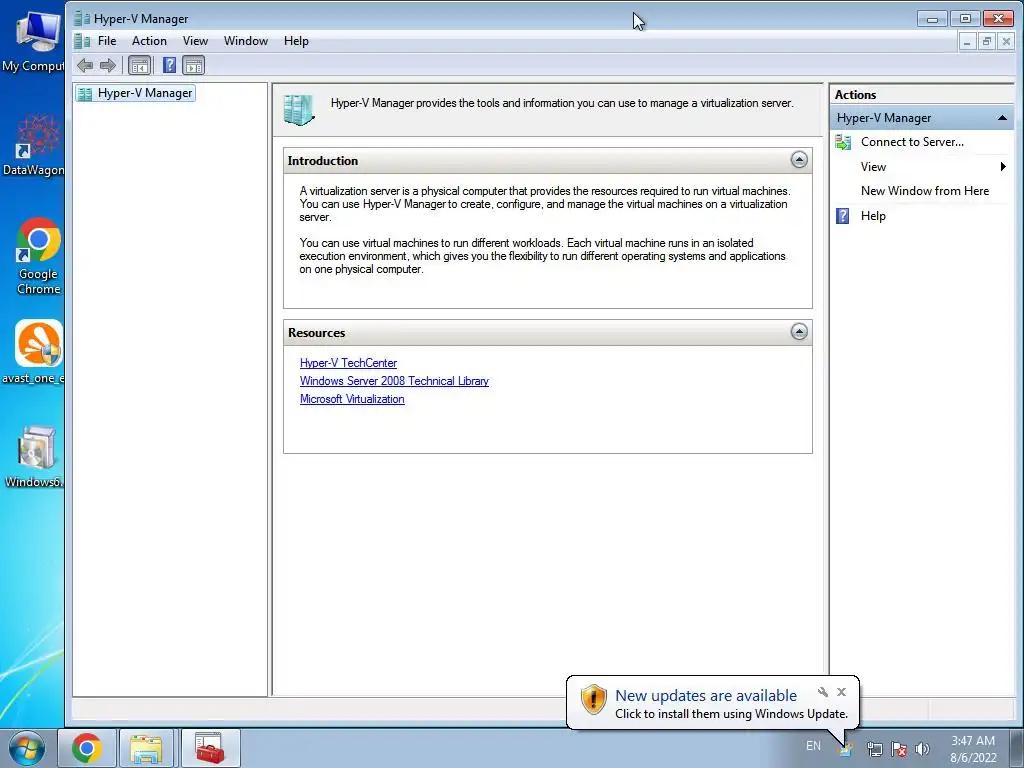Dismiss the update notification balloon
Screen dimensions: 1024x768
(842, 692)
